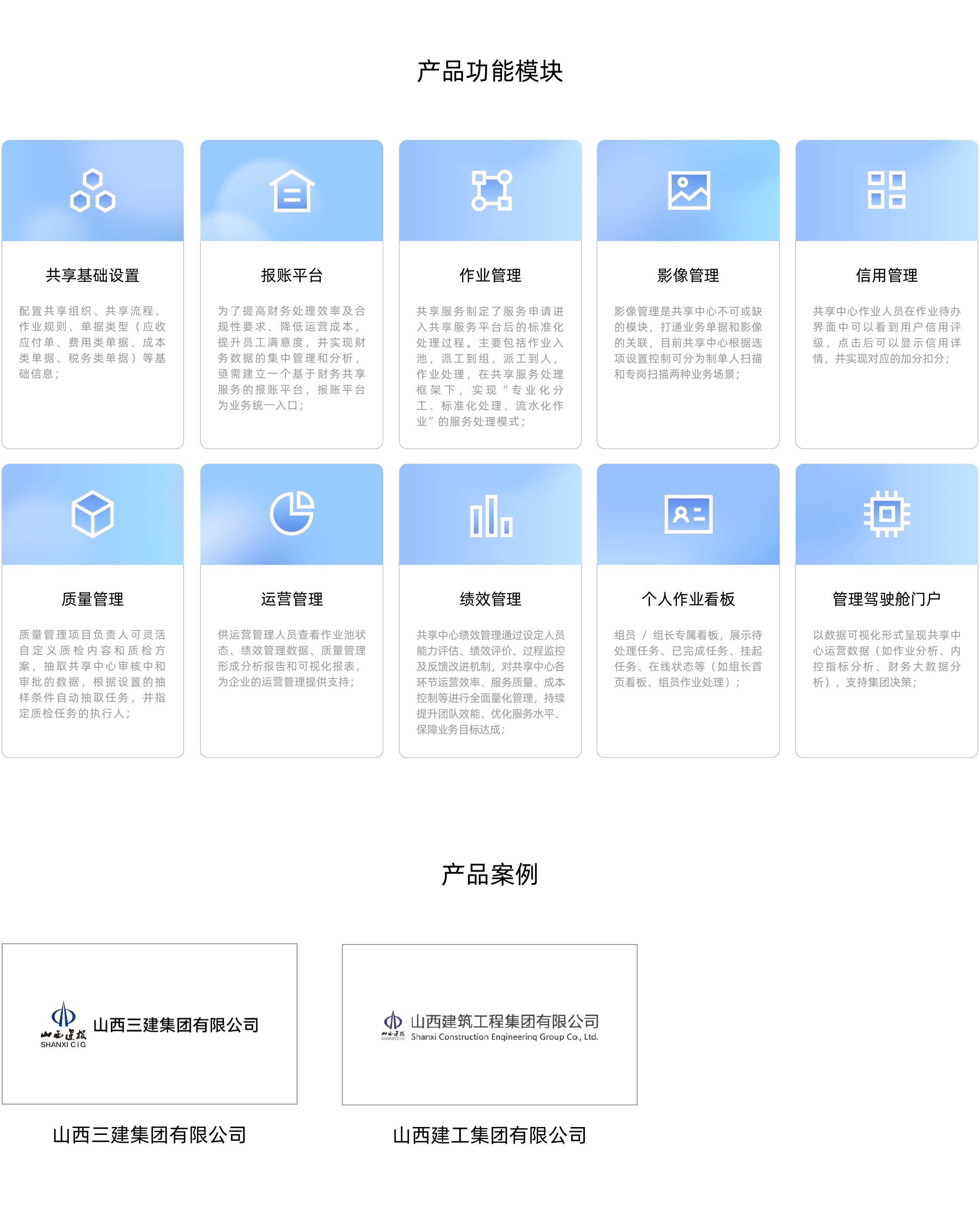The width and height of the screenshot is (980, 1214).
Task: Click the description starting 以数据可视化形式
Action: coord(887,658)
